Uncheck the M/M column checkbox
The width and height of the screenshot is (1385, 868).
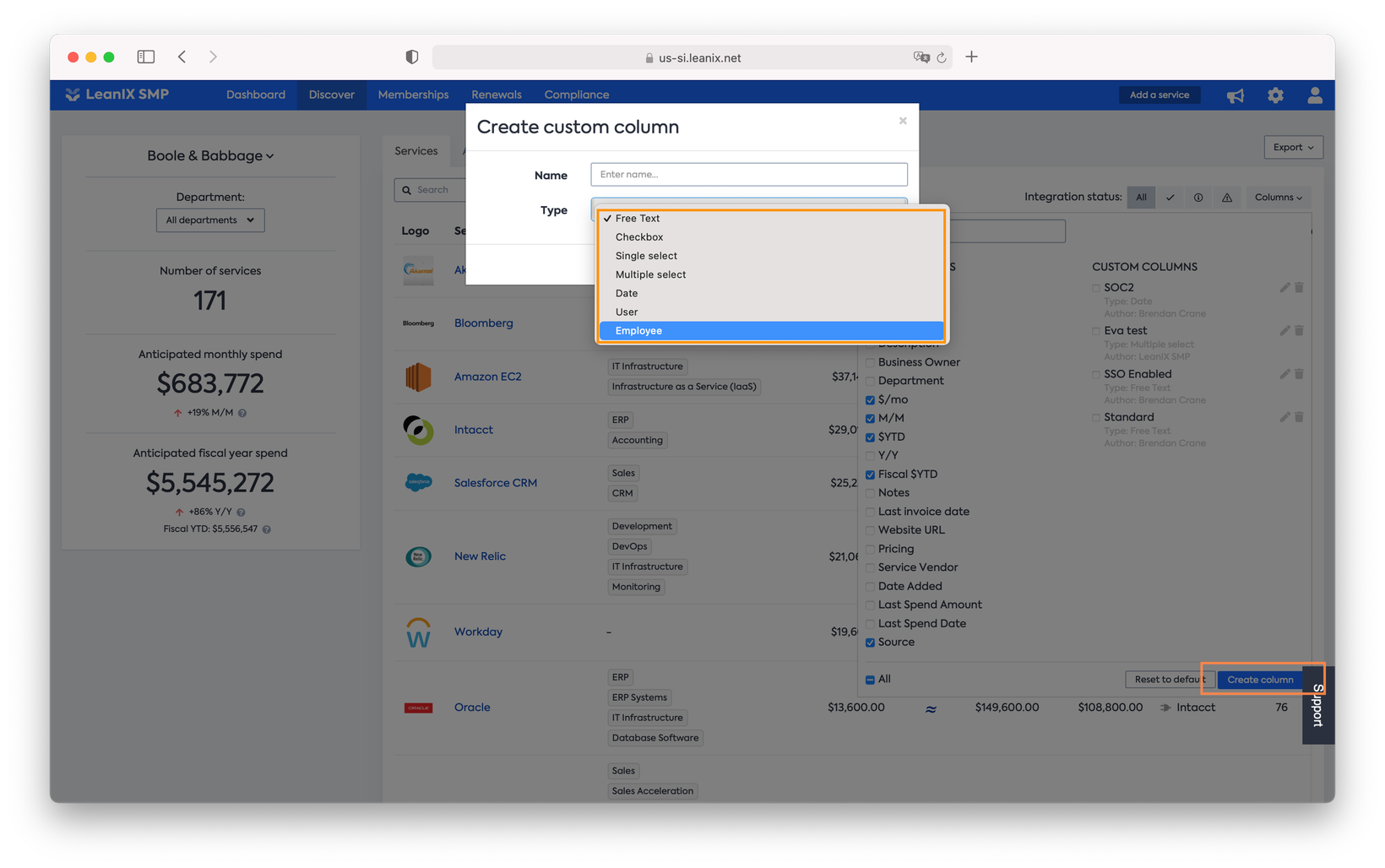point(870,419)
